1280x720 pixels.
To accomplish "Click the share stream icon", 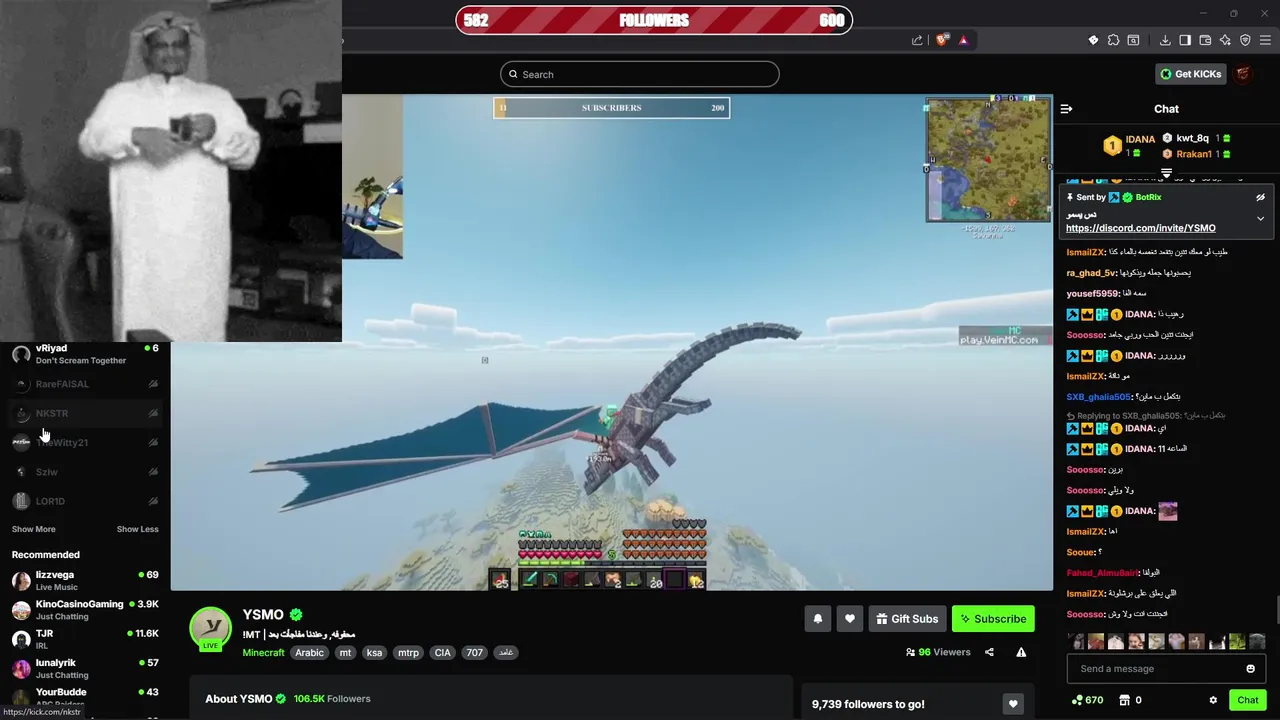I will click(989, 652).
